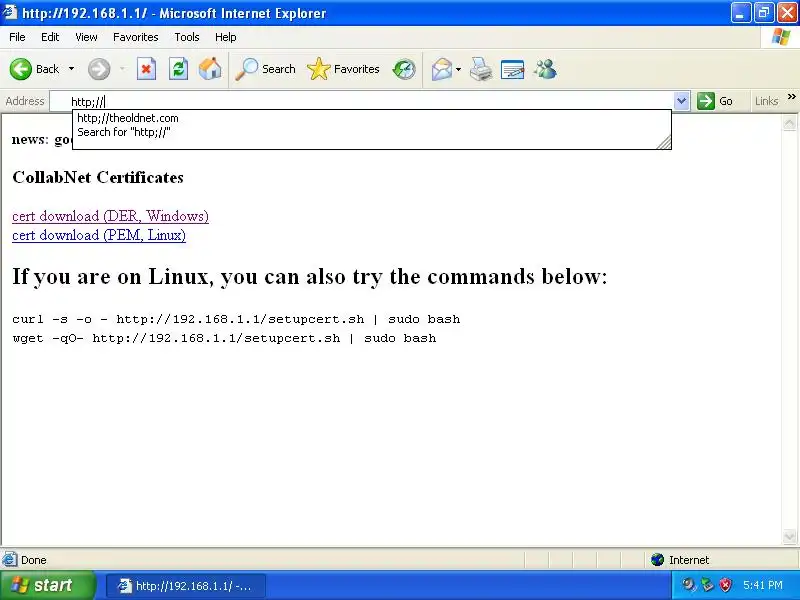Open cert download (PEM, Linux) link

pyautogui.click(x=99, y=235)
